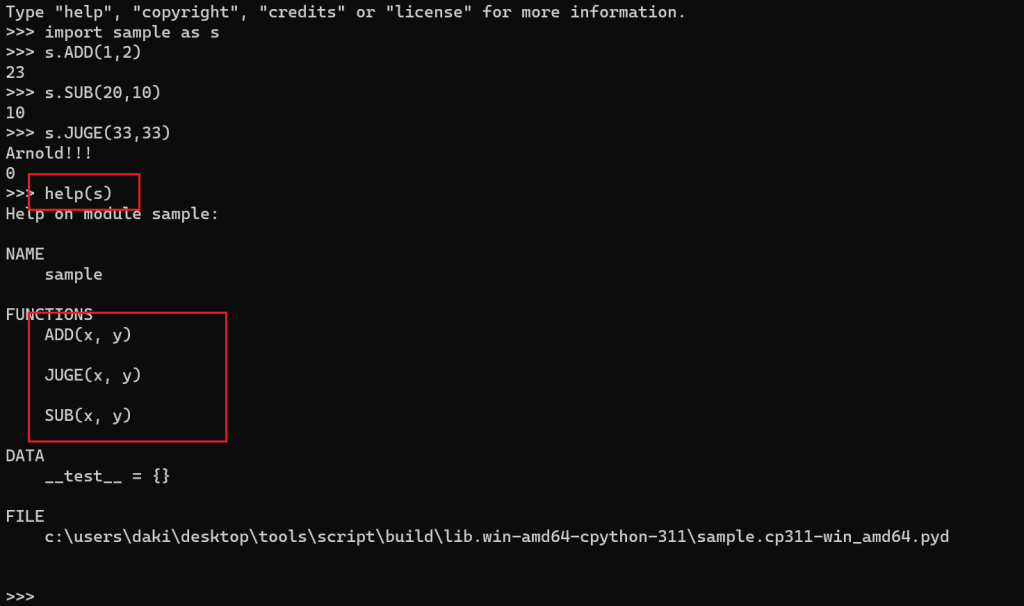Click the 'Arnold!!!' output text
The width and height of the screenshot is (1024, 606).
tap(49, 153)
